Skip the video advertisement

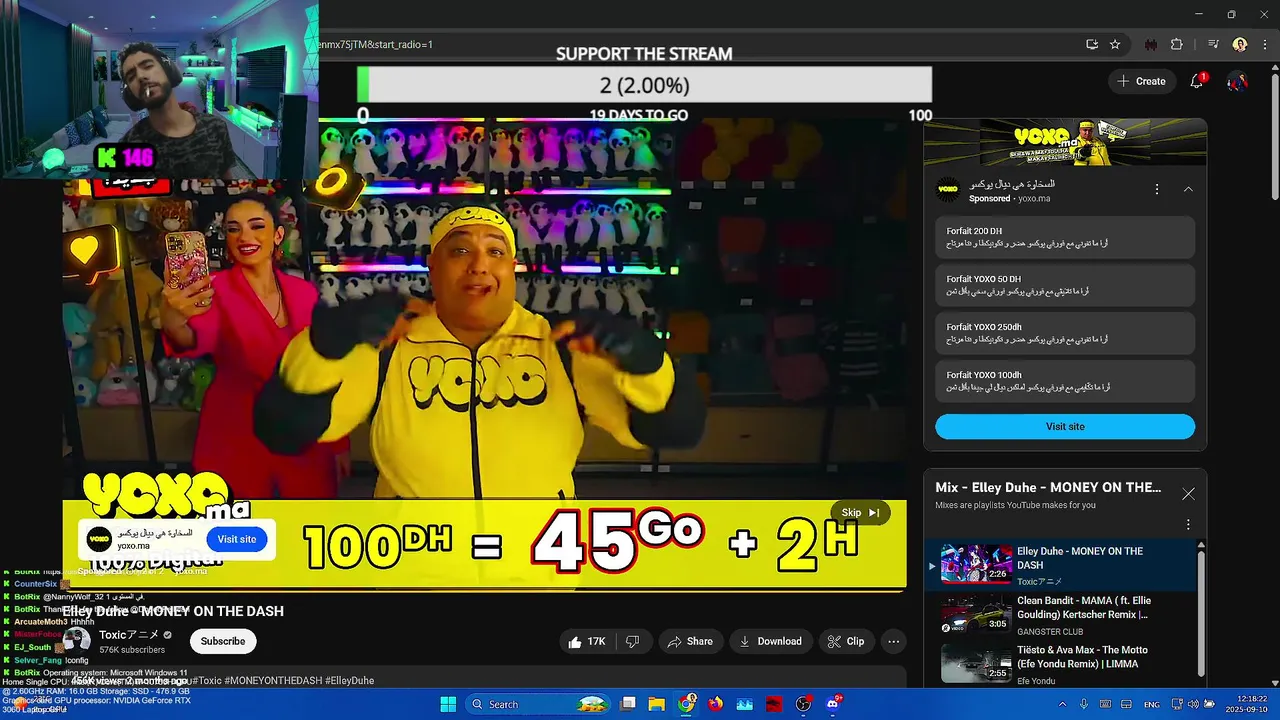pyautogui.click(x=859, y=512)
